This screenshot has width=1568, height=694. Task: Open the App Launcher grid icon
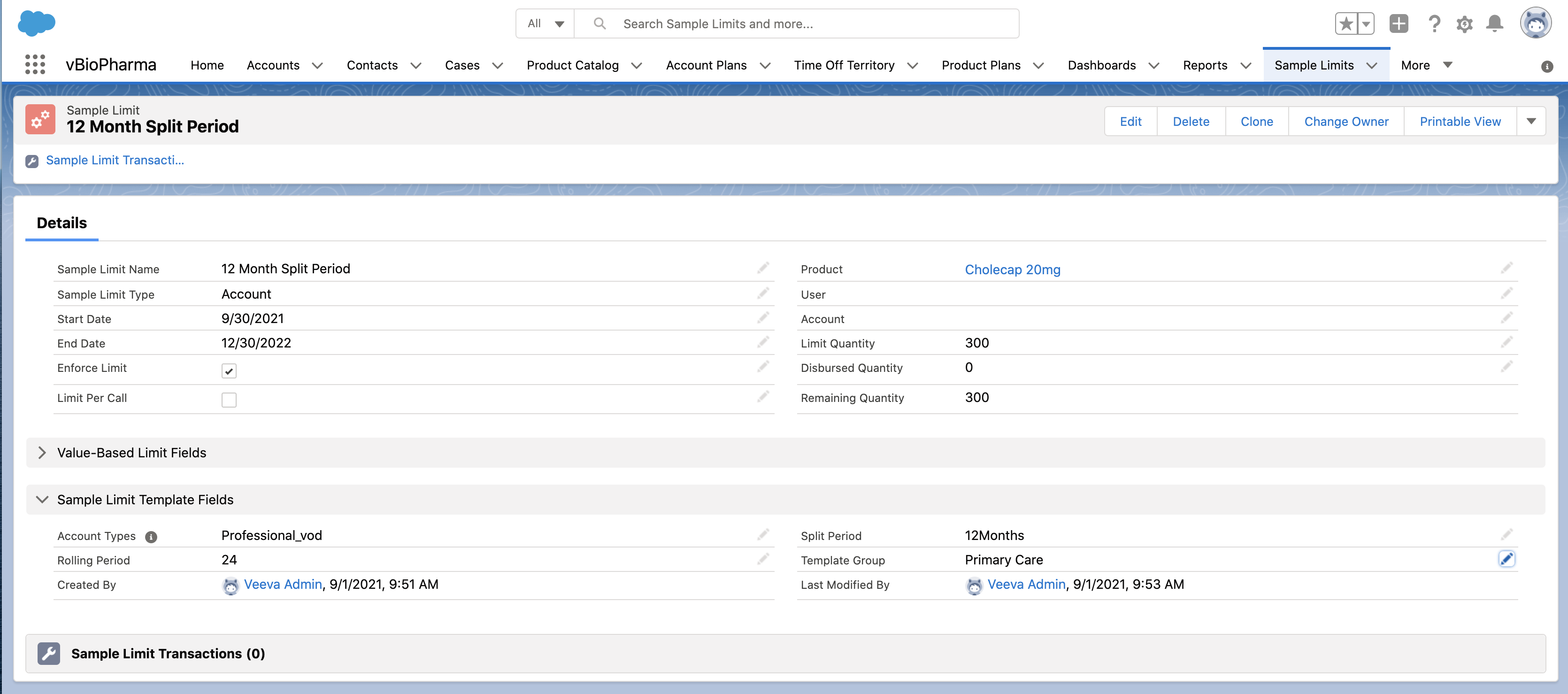tap(35, 64)
